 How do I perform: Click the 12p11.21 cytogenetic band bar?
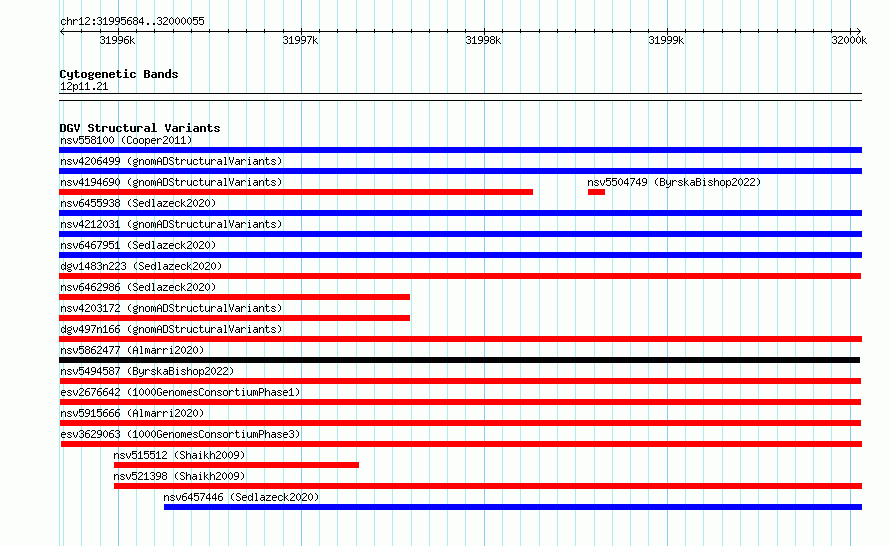click(x=460, y=97)
